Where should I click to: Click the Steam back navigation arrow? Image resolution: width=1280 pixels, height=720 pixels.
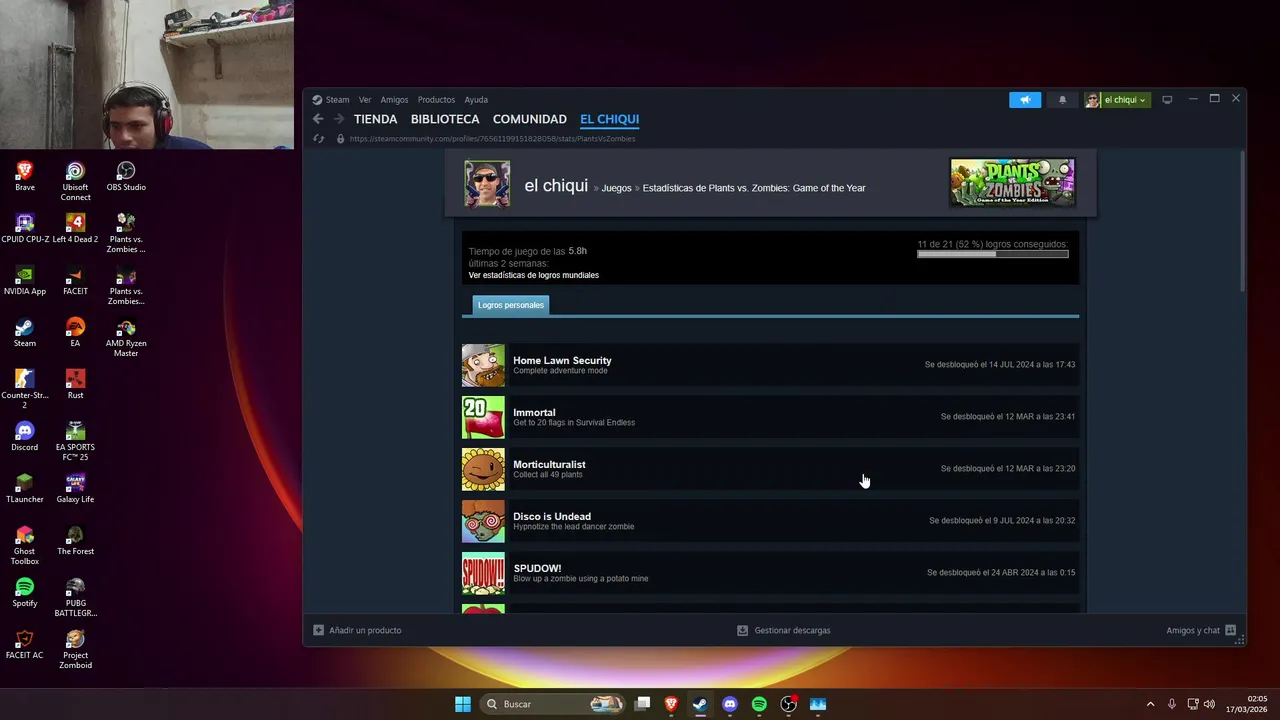(318, 119)
